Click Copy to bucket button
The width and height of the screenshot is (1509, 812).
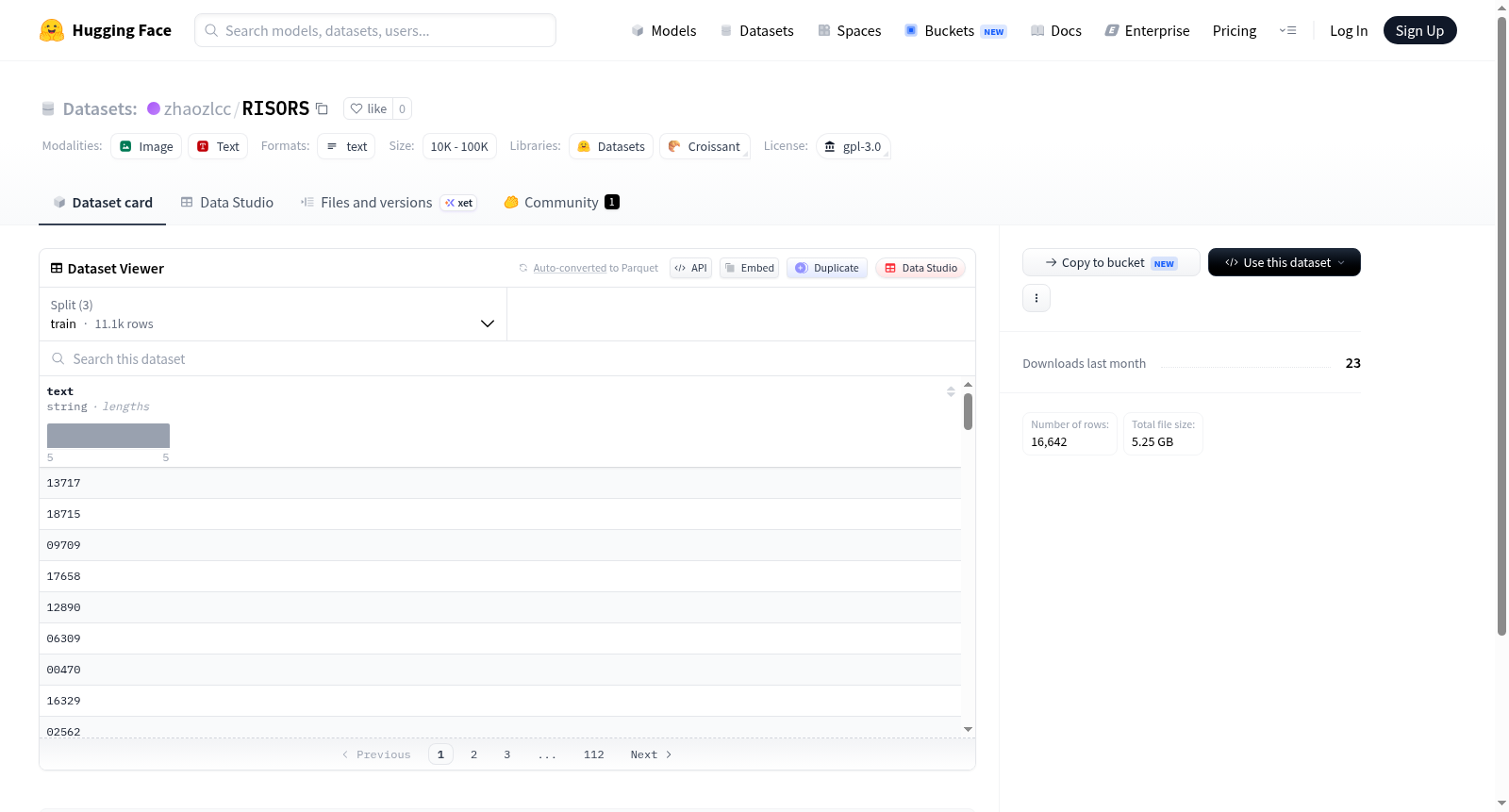pyautogui.click(x=1111, y=262)
